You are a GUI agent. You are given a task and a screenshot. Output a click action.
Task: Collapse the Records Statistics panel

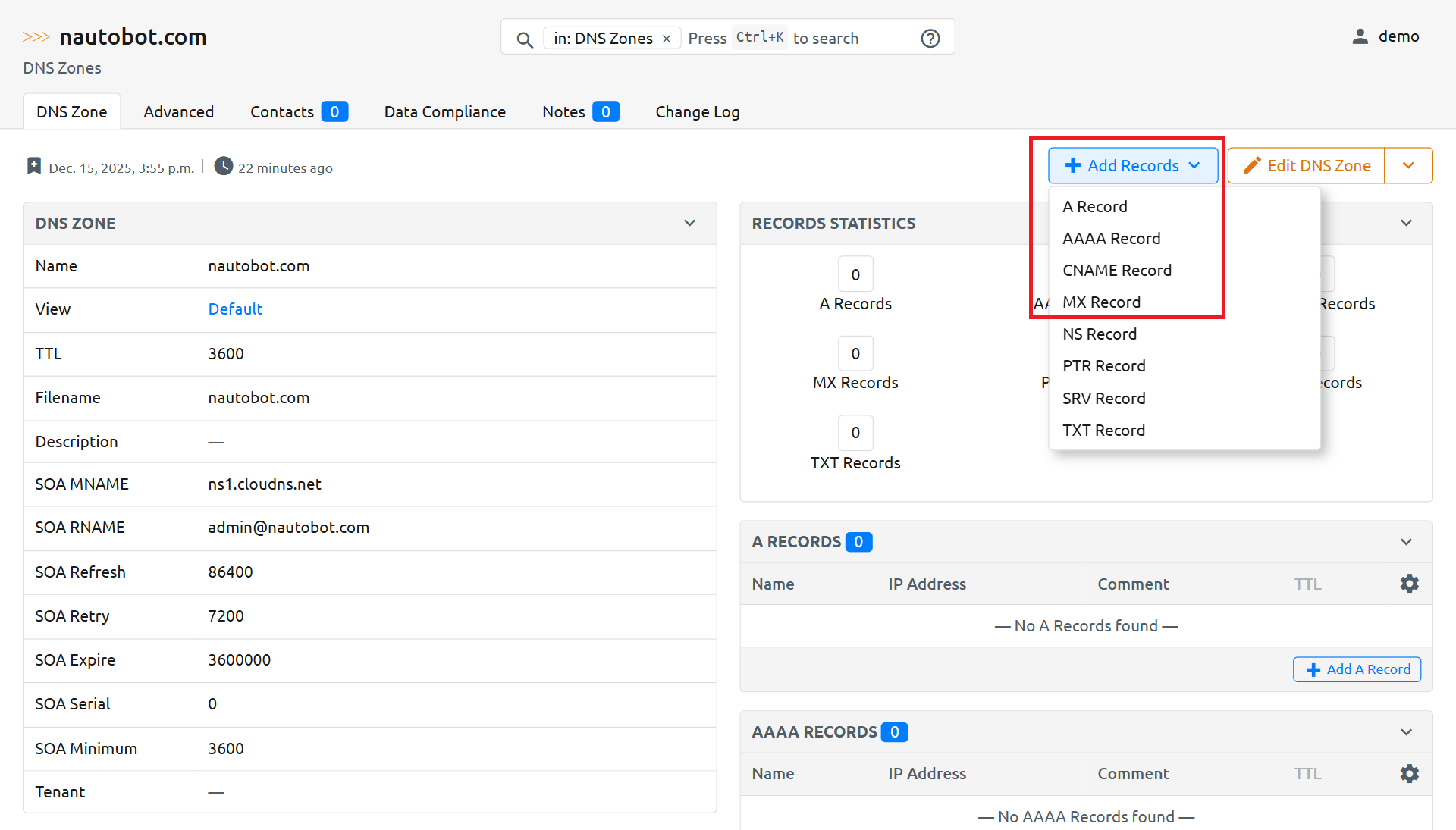(1406, 223)
